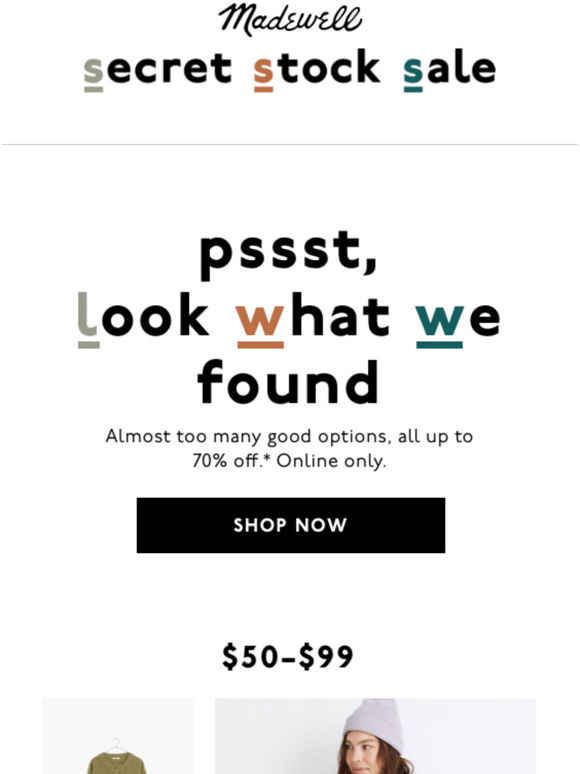
Task: Click the hanger above the green sweater
Action: 116,745
